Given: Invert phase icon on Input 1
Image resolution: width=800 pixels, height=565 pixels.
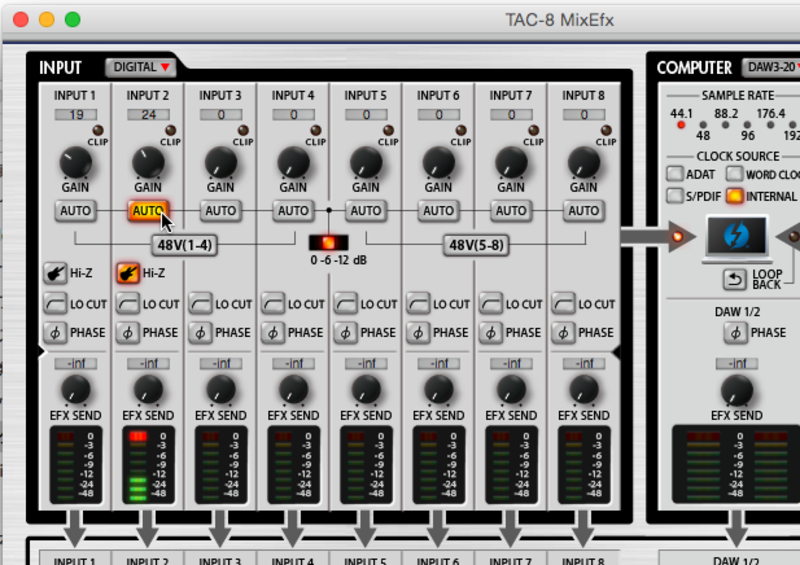Looking at the screenshot, I should tap(55, 333).
